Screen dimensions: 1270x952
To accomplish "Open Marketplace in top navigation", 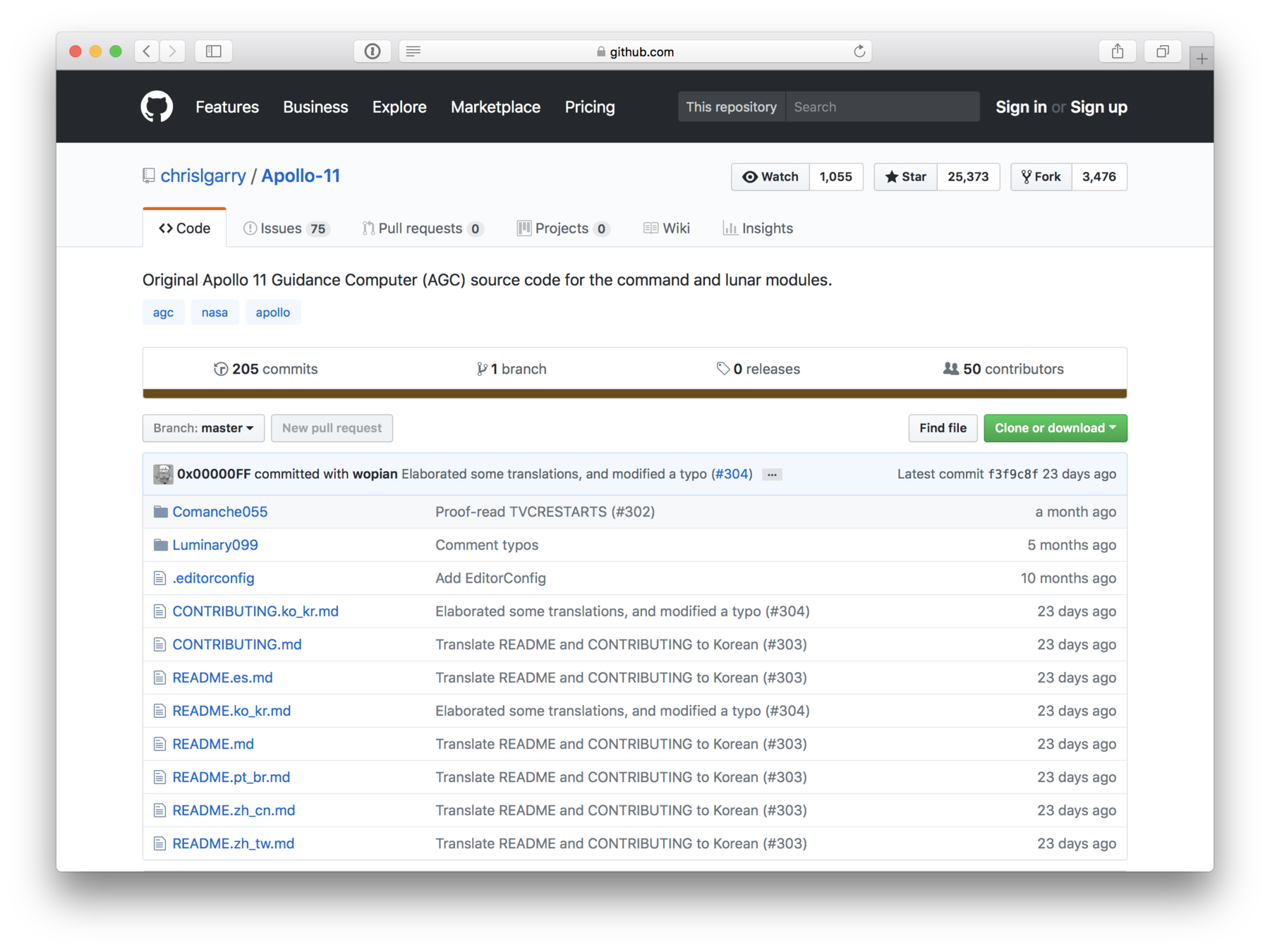I will [x=495, y=107].
